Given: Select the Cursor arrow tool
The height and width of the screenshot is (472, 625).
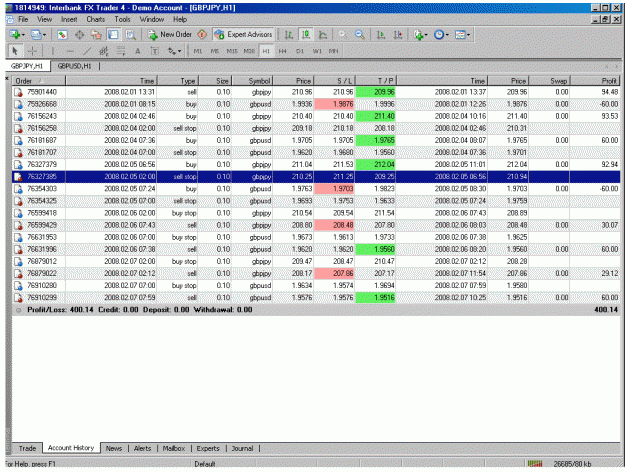Looking at the screenshot, I should click(x=15, y=51).
